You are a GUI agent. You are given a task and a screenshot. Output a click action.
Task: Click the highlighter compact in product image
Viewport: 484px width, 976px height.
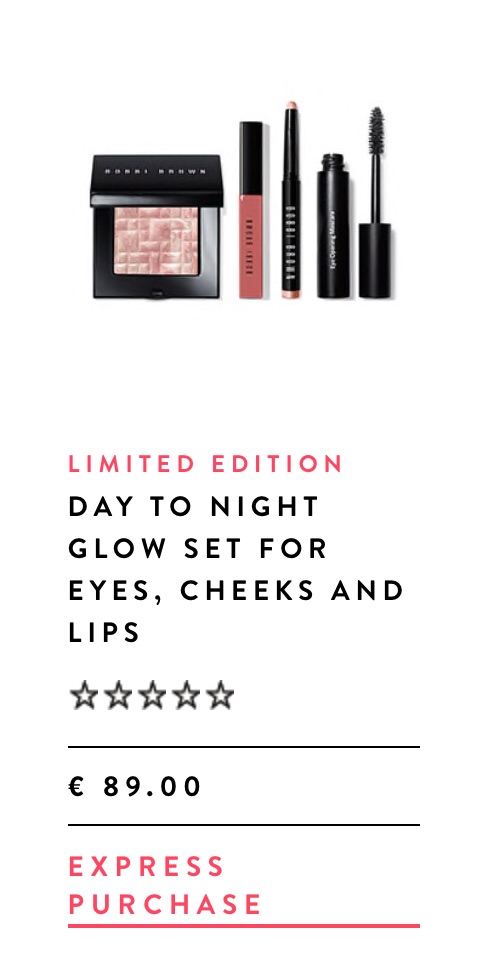(x=156, y=227)
